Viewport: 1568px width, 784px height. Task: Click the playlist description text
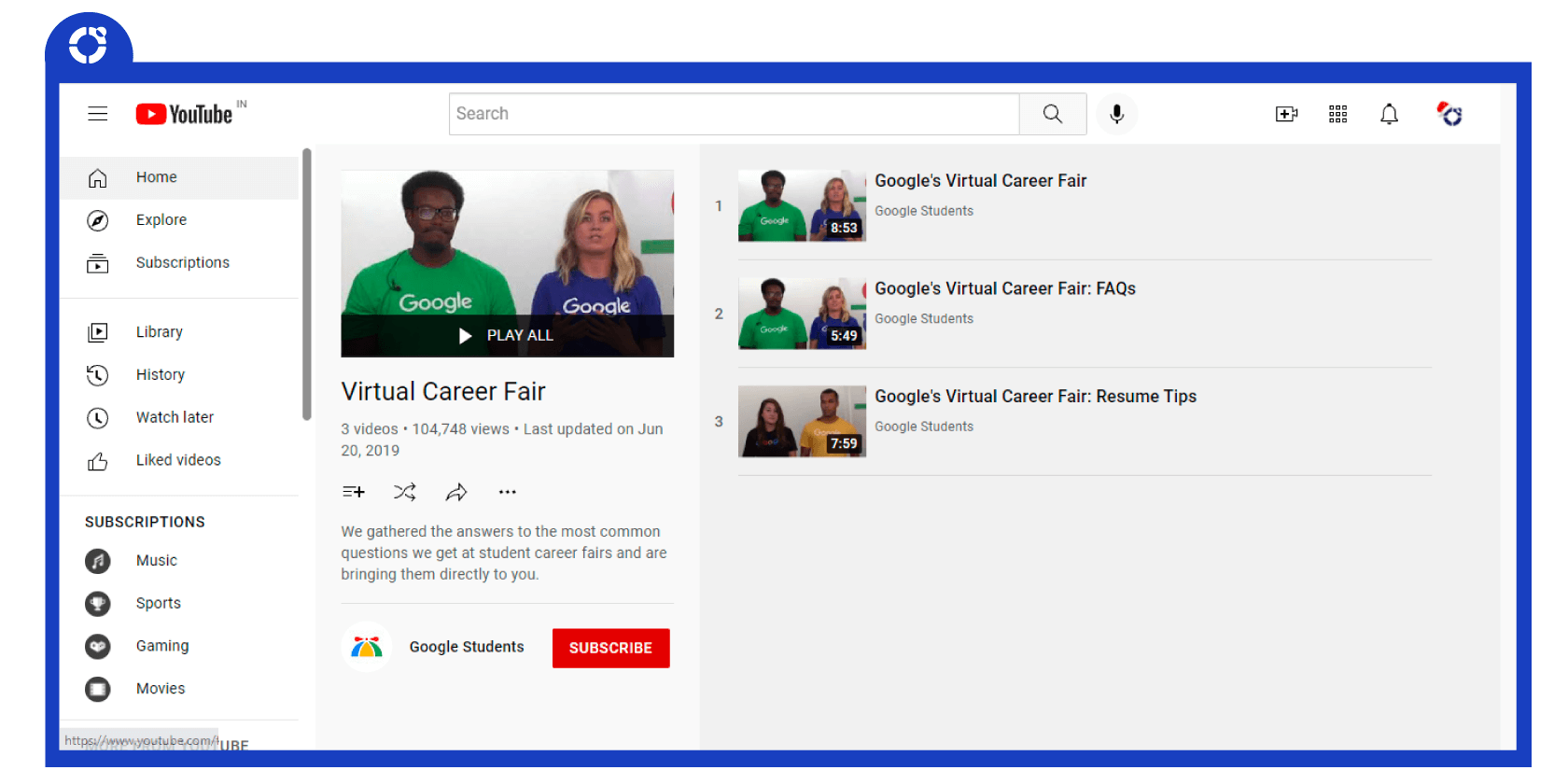pyautogui.click(x=504, y=553)
